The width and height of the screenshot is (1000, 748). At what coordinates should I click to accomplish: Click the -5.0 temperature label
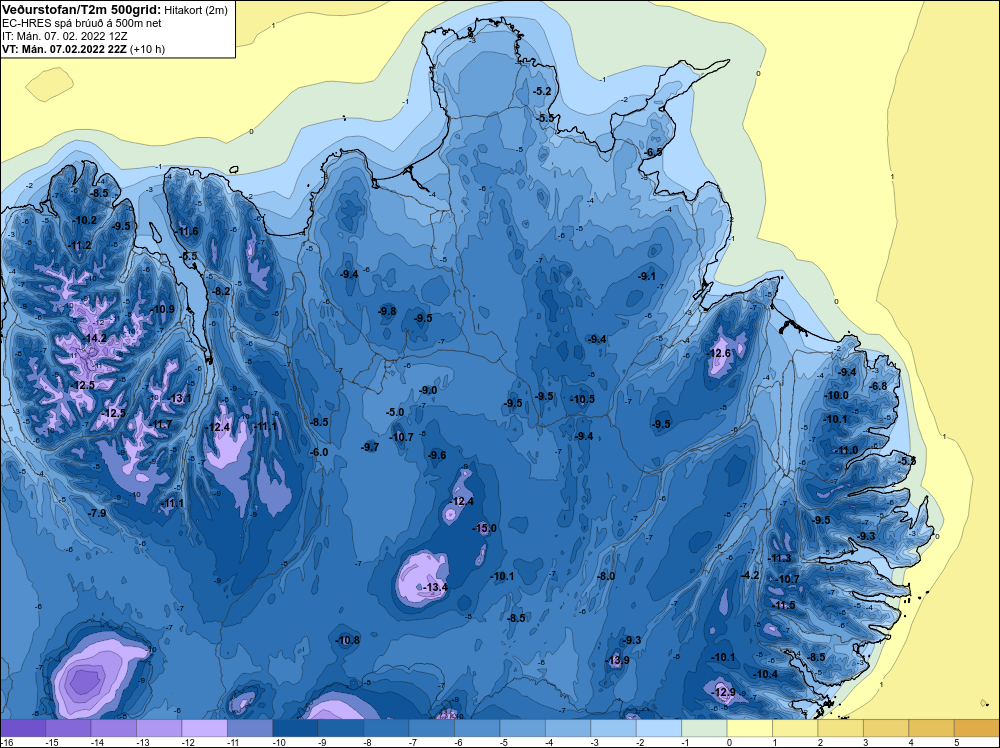(x=395, y=412)
